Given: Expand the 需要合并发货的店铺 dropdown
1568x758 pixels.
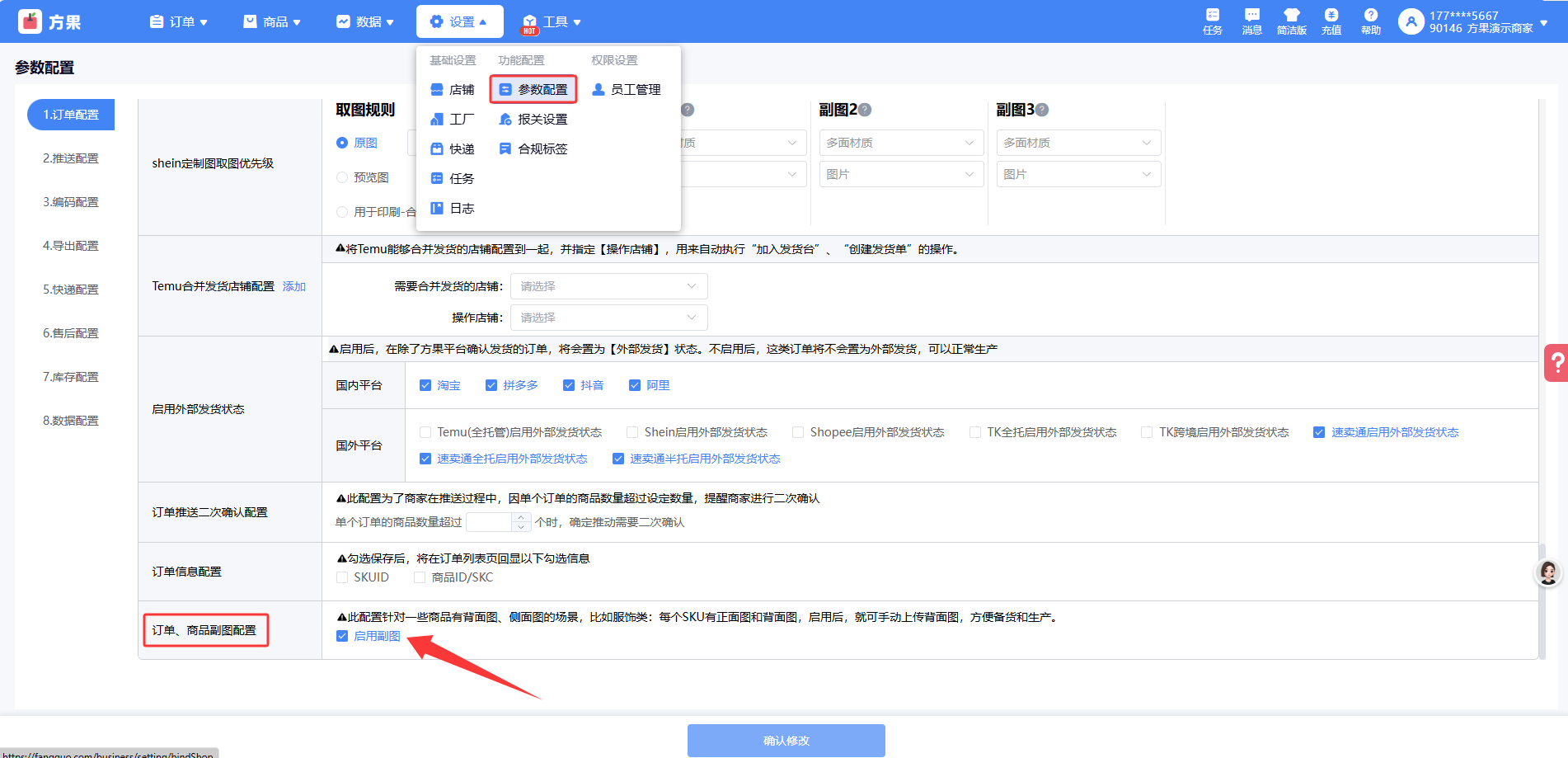Looking at the screenshot, I should pos(608,286).
